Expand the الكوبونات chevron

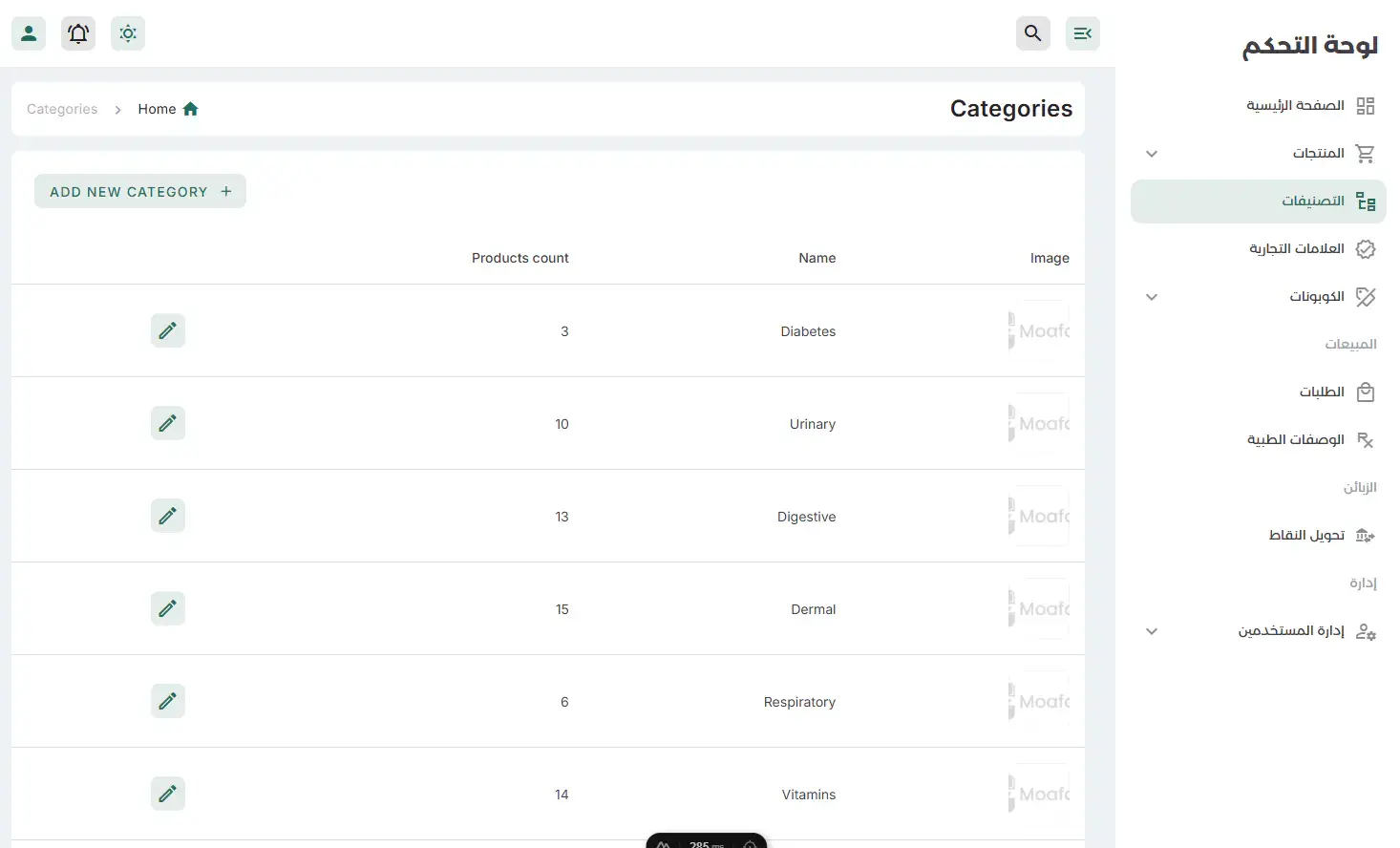[1152, 297]
